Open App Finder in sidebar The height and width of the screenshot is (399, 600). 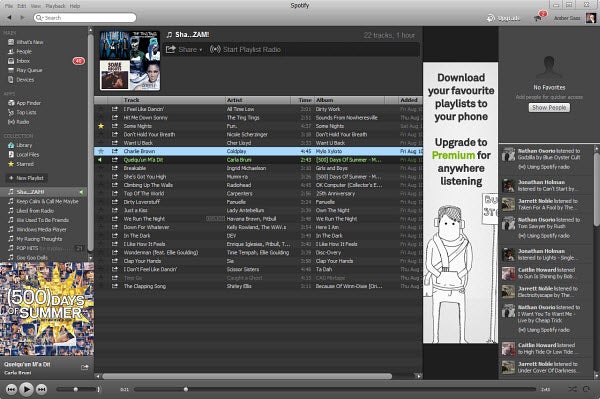tap(24, 103)
